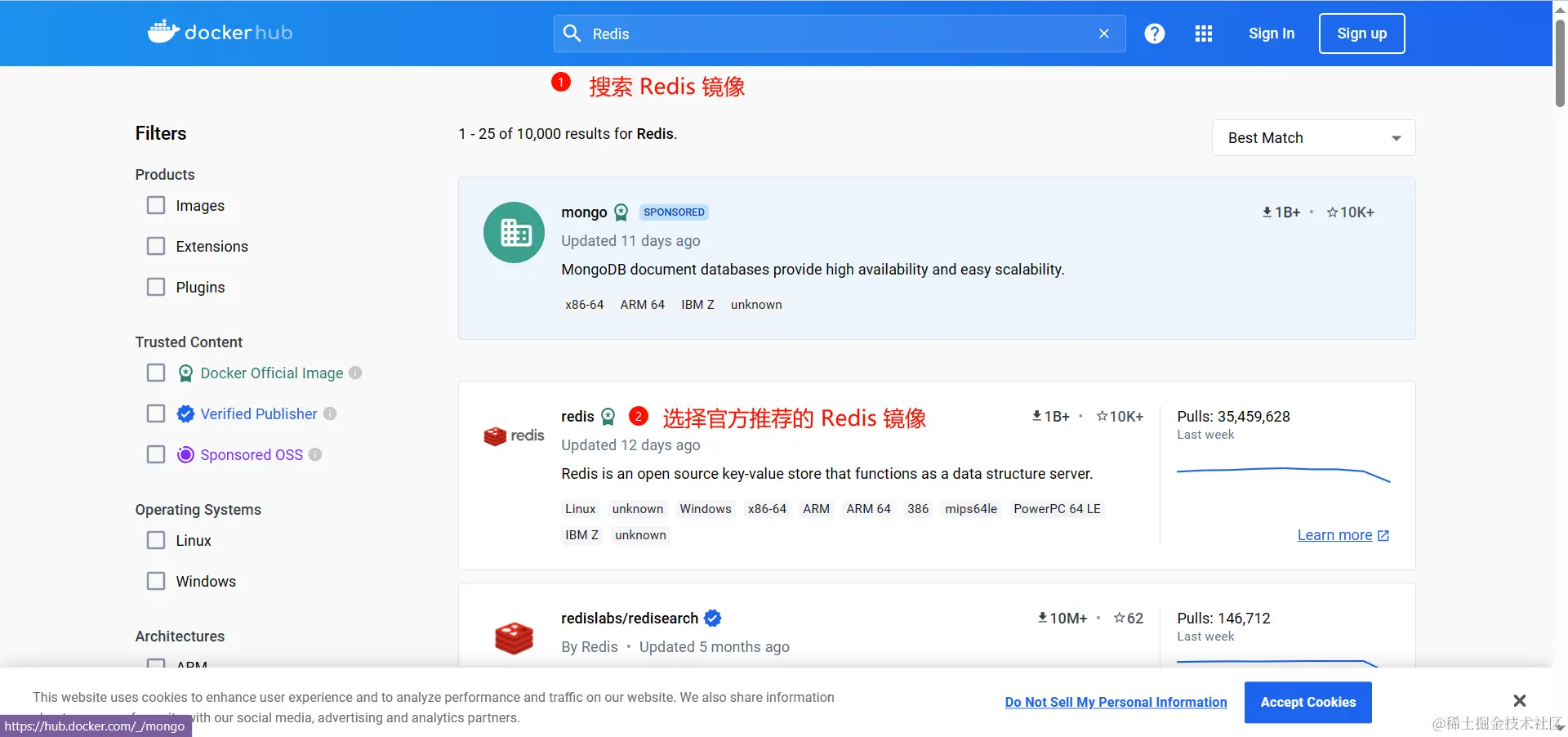Click Docker Official Image info icon
Screen dimensions: 1568x737
coord(355,373)
